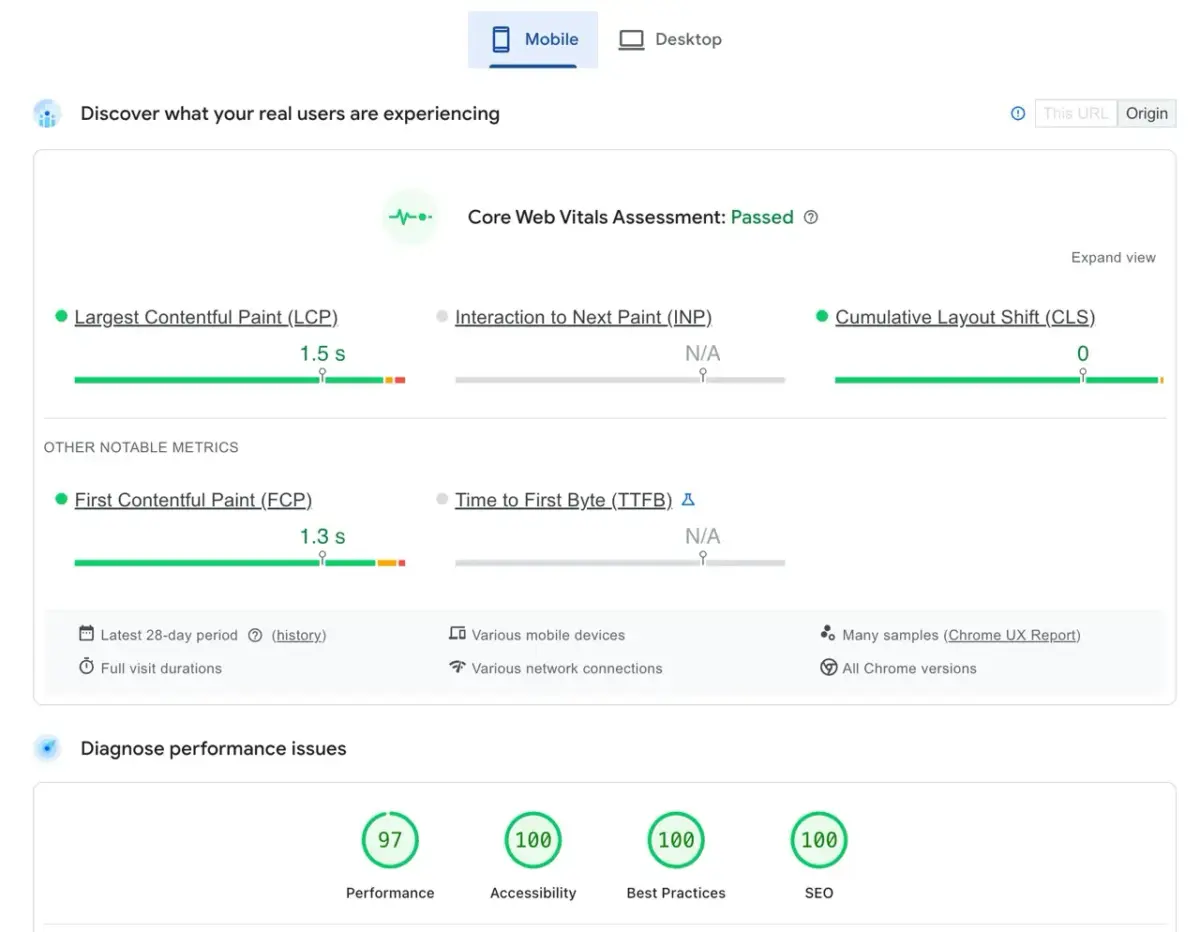Click the Accessibility score gauge

[533, 840]
